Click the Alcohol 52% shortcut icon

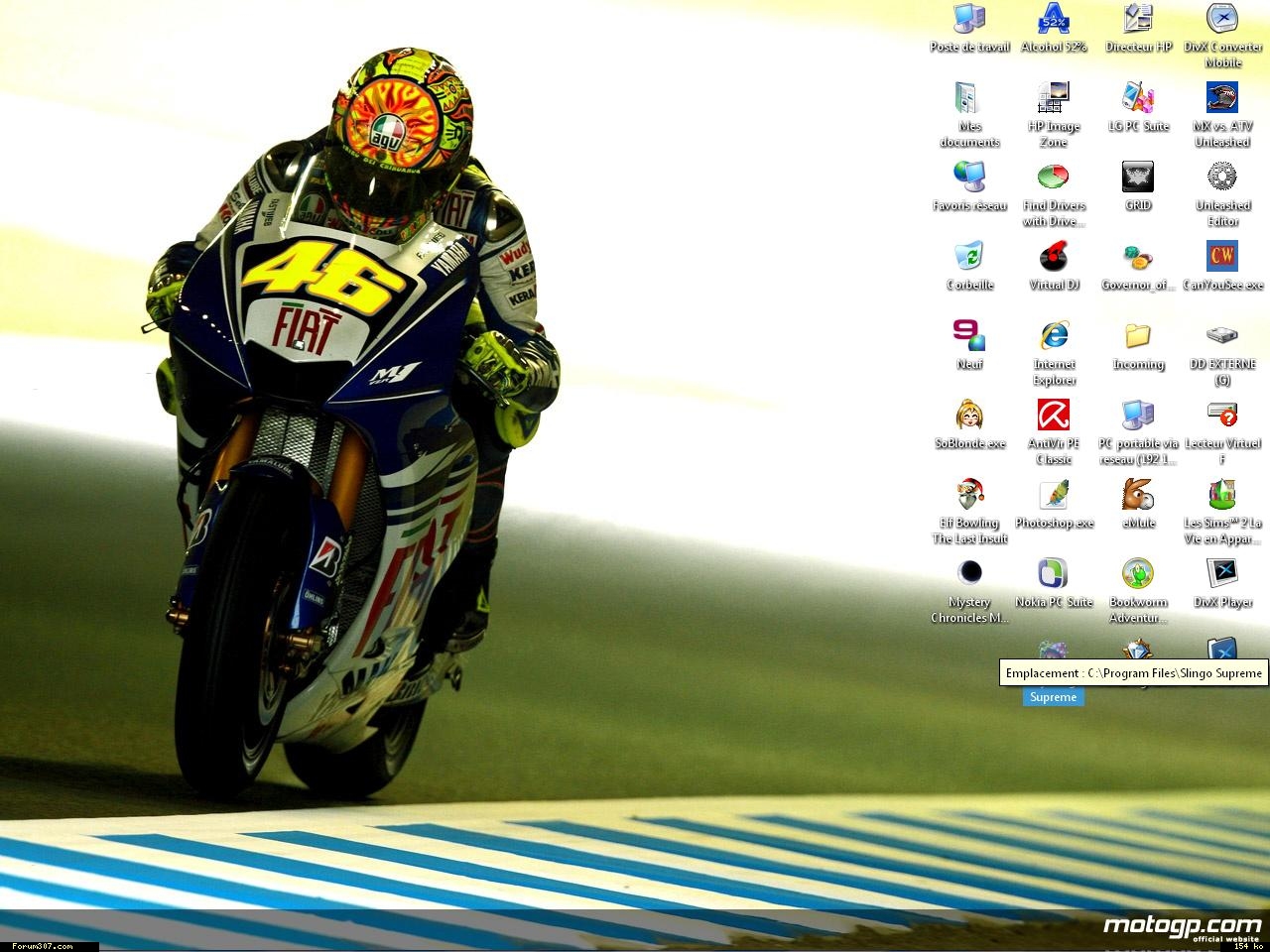click(1054, 19)
